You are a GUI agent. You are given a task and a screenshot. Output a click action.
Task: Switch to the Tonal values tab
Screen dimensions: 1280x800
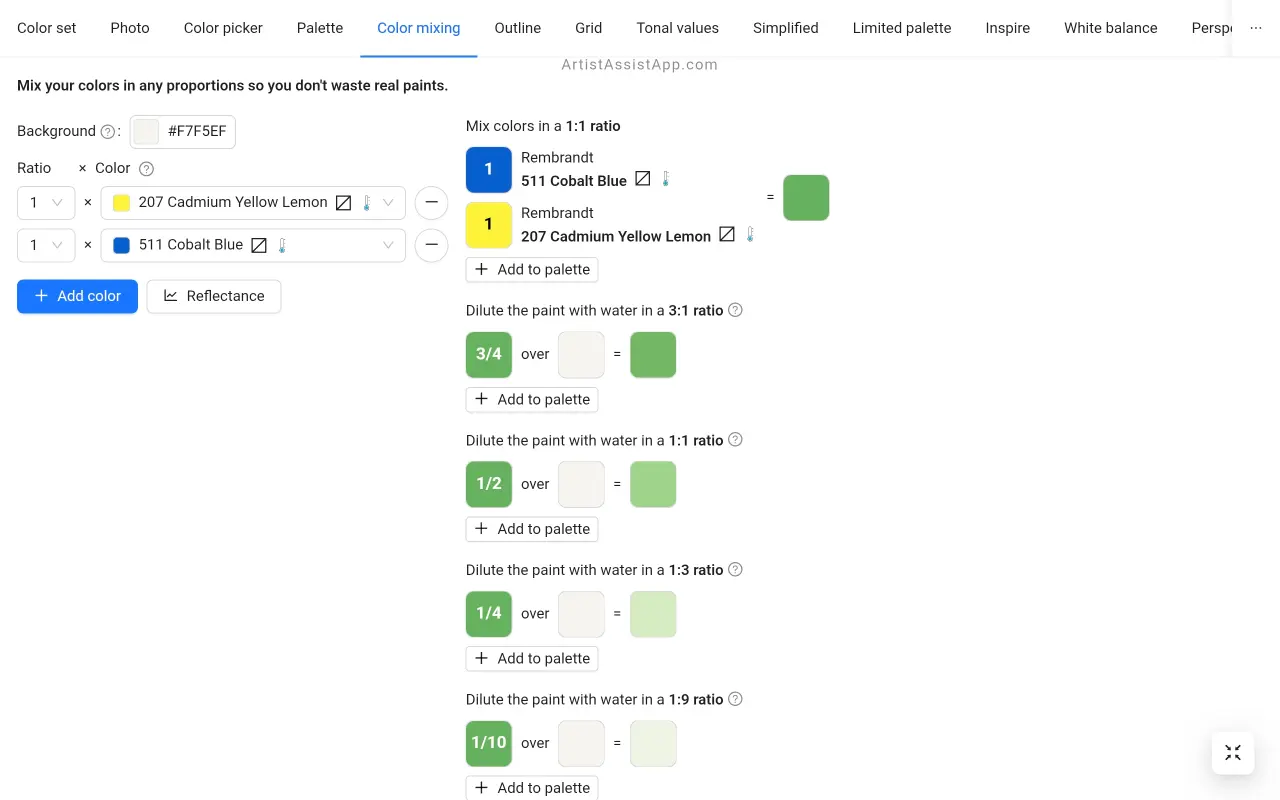click(x=677, y=28)
